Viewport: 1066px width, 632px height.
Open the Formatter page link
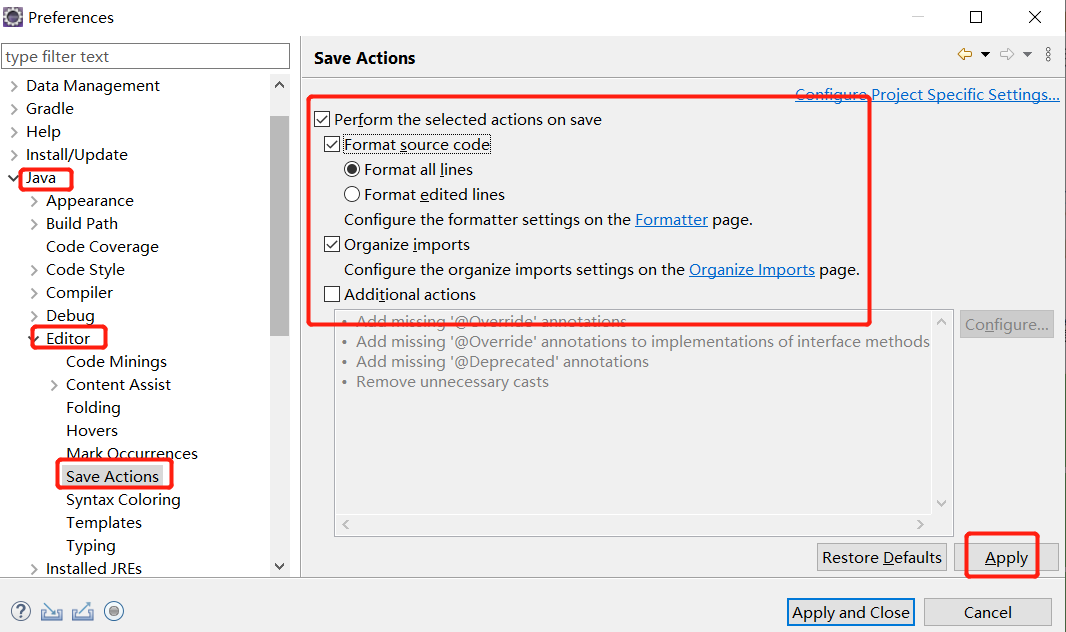[x=671, y=220]
